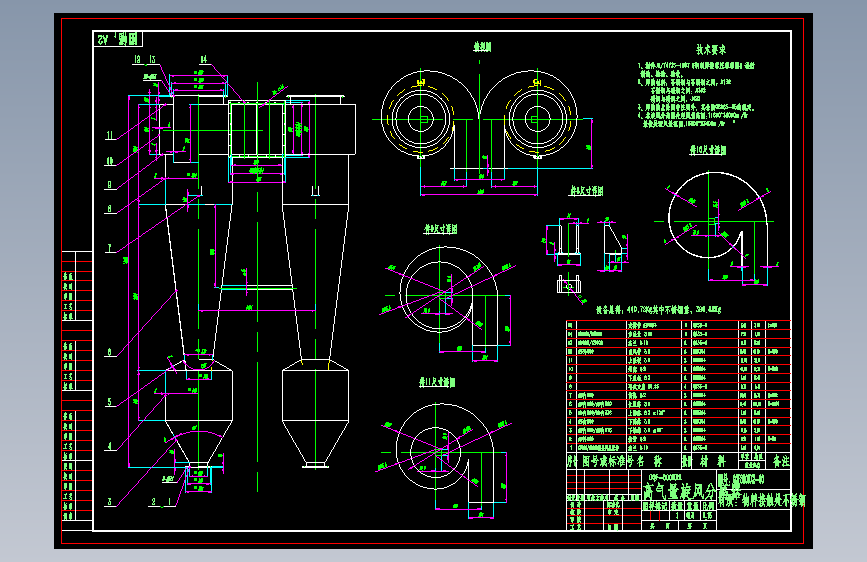Viewport: 867px width, 562px height.
Task: Select part callout number 11 on elevation view
Action: (110, 135)
